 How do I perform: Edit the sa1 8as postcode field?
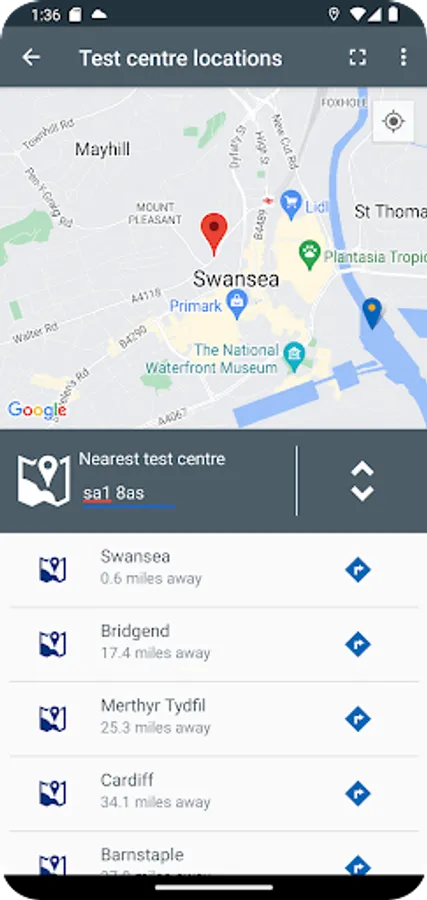129,495
